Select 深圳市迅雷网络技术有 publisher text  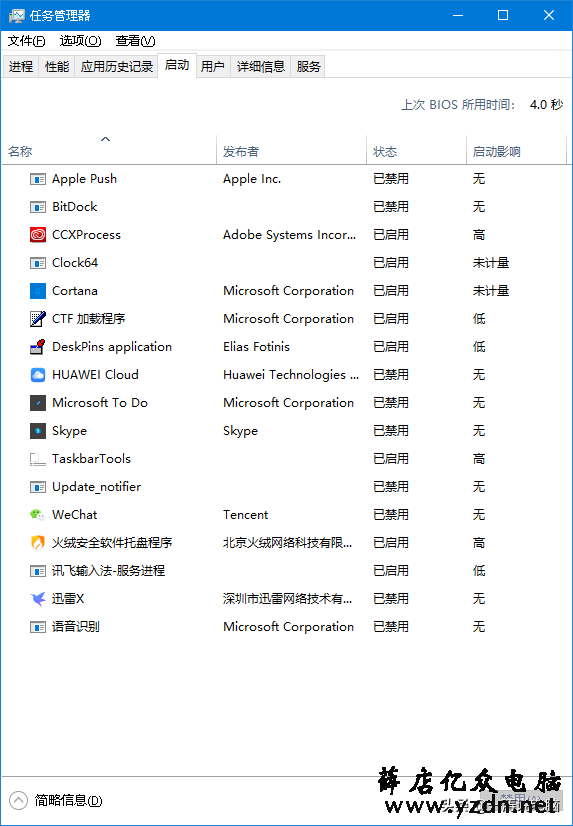coord(288,598)
